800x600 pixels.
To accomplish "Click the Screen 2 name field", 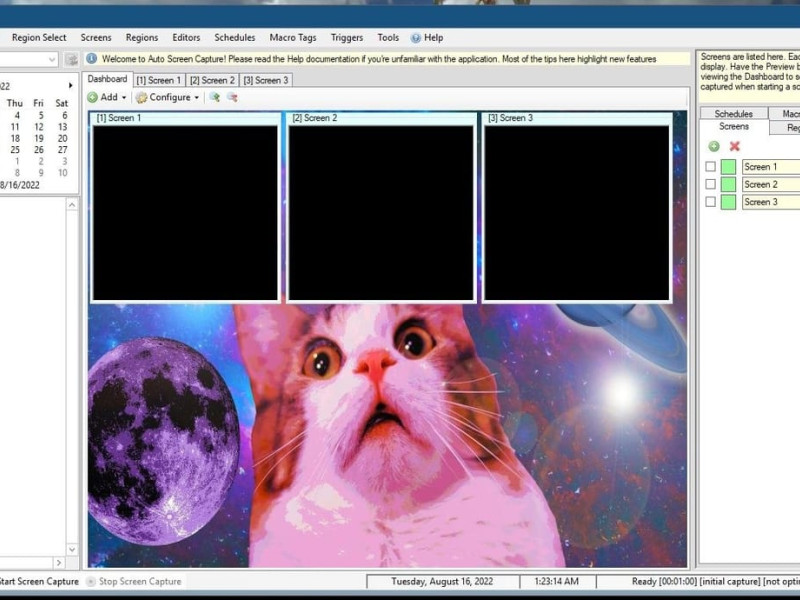I will 770,184.
